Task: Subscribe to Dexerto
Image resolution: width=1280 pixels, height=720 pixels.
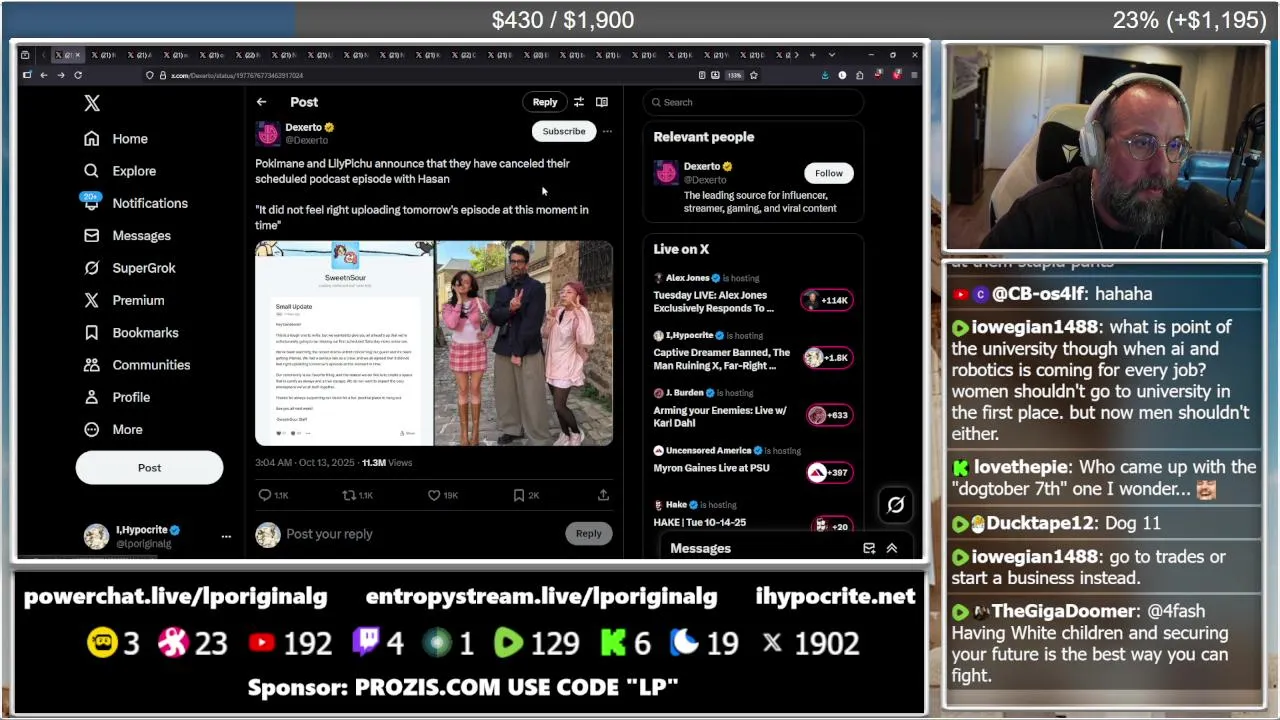Action: pyautogui.click(x=564, y=131)
